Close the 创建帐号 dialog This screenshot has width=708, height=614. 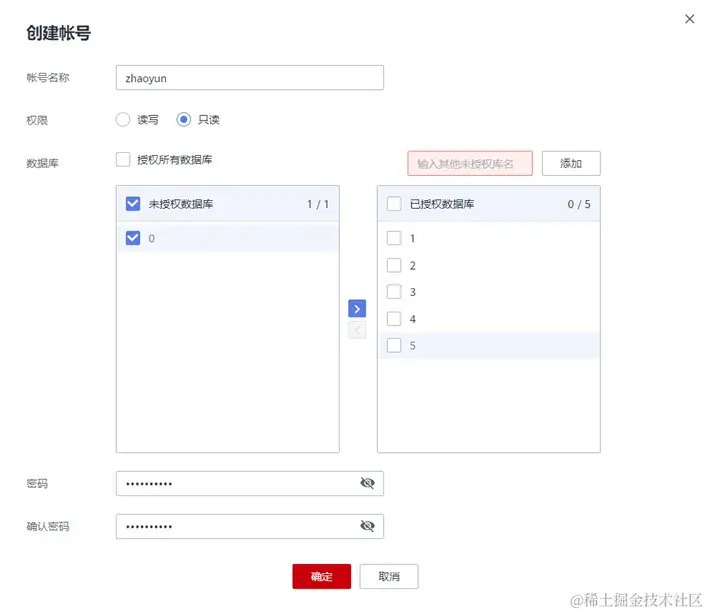click(689, 19)
